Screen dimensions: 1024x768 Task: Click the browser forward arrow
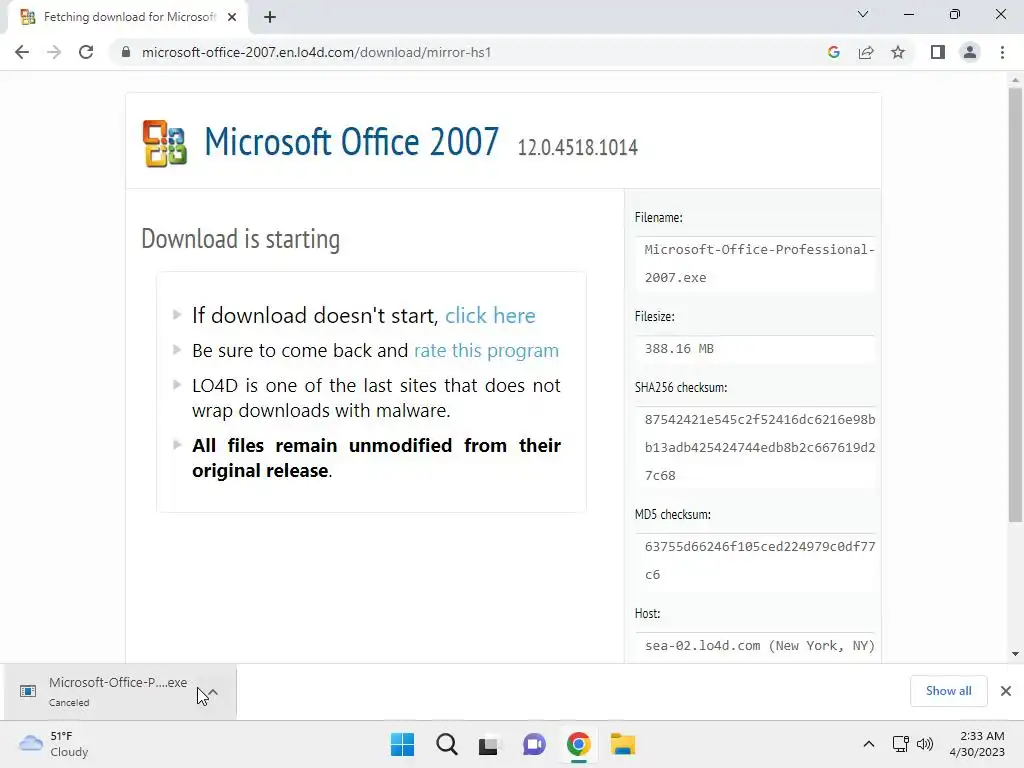[x=54, y=52]
